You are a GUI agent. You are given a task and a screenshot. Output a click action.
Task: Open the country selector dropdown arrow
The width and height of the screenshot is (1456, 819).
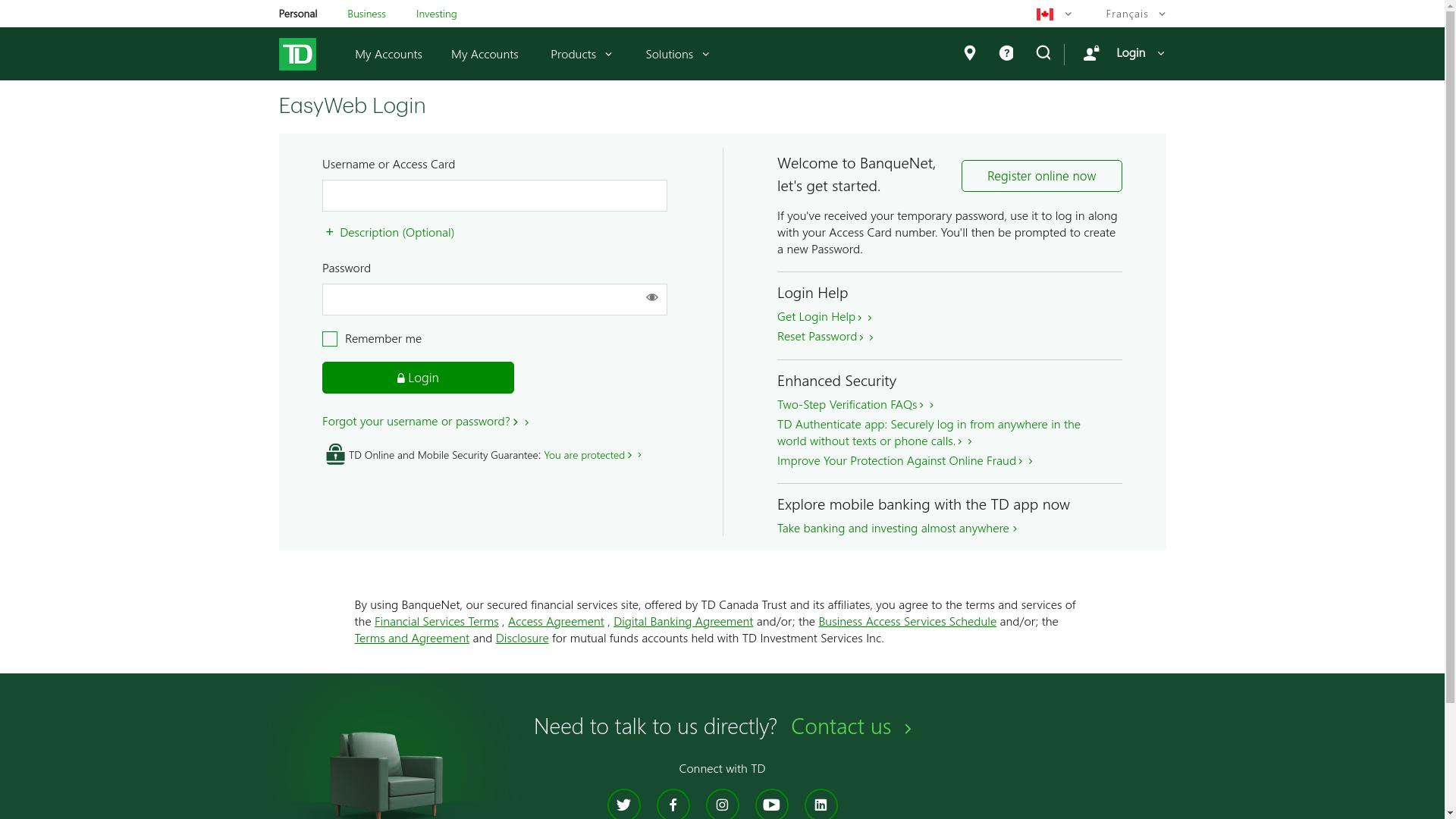1068,14
